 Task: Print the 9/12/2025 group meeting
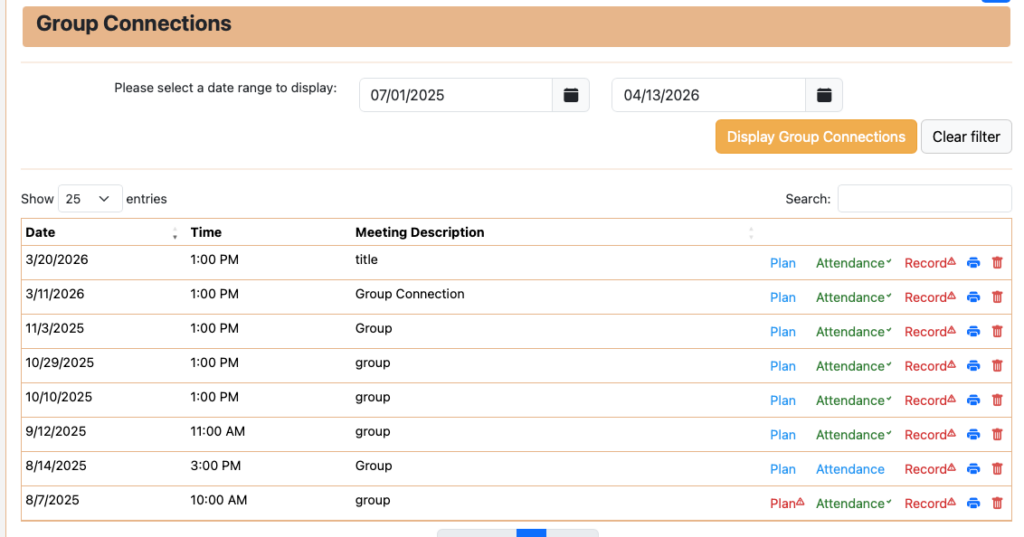(x=974, y=435)
